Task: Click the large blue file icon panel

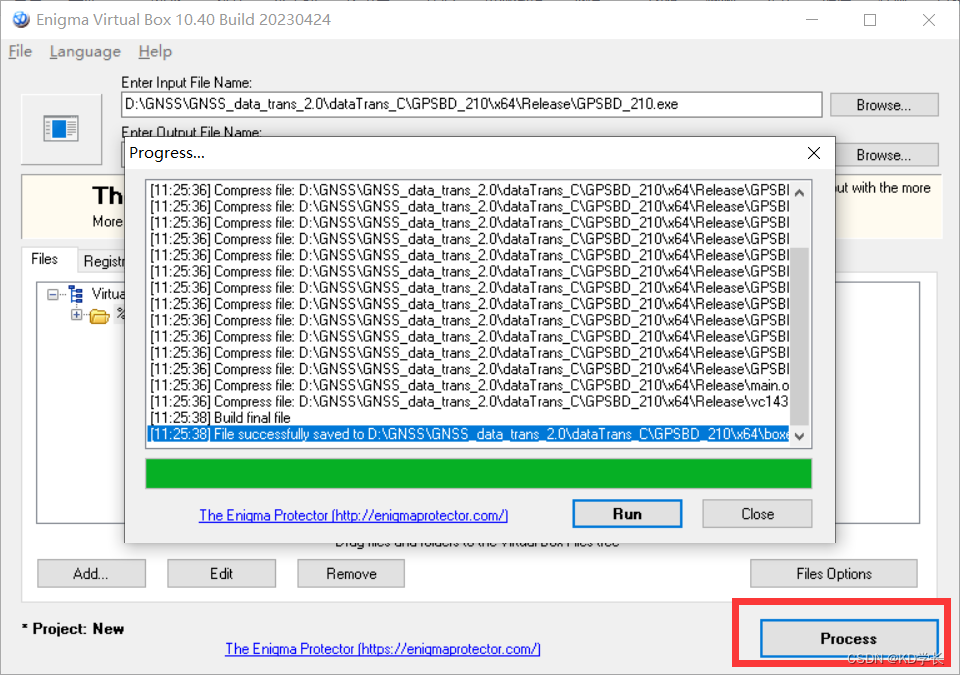Action: (x=61, y=128)
